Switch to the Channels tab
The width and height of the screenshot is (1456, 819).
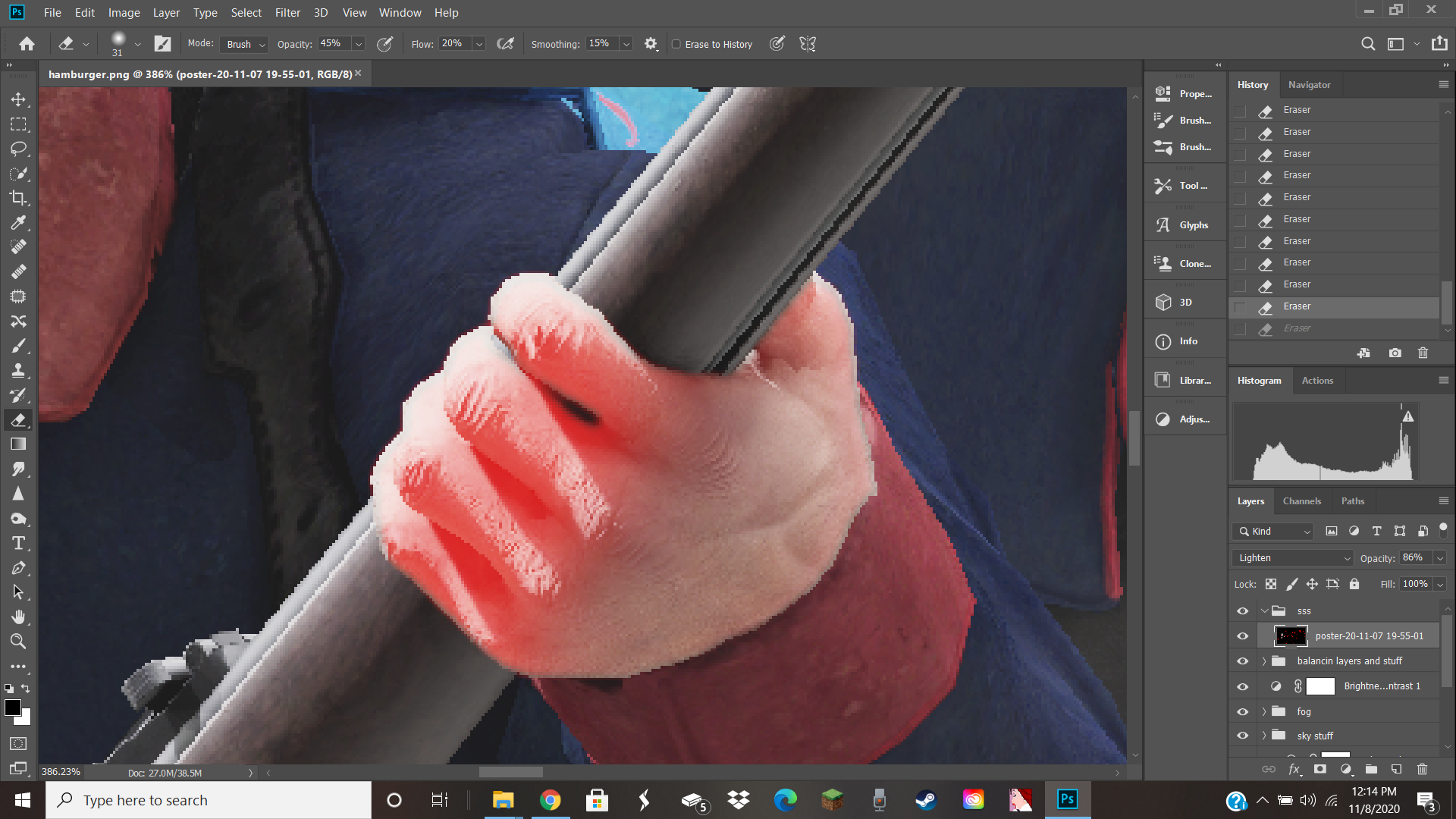point(1301,501)
